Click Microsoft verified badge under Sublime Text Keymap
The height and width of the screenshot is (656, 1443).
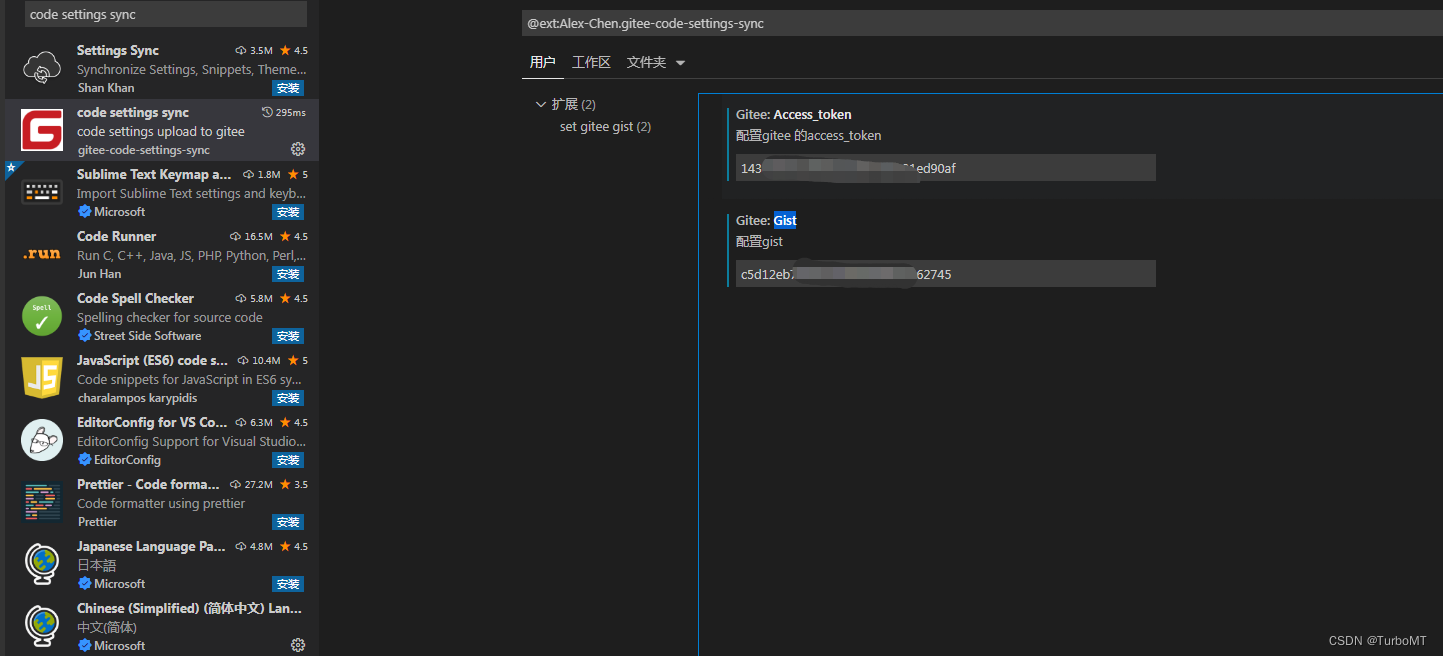click(x=85, y=212)
